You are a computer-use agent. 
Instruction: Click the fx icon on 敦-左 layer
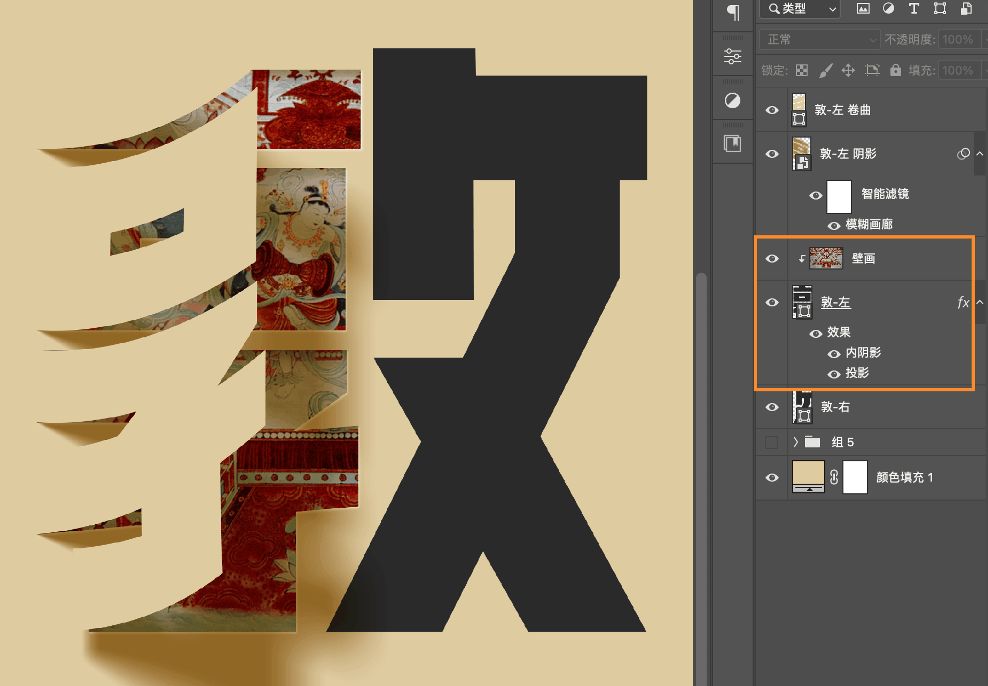pos(963,302)
